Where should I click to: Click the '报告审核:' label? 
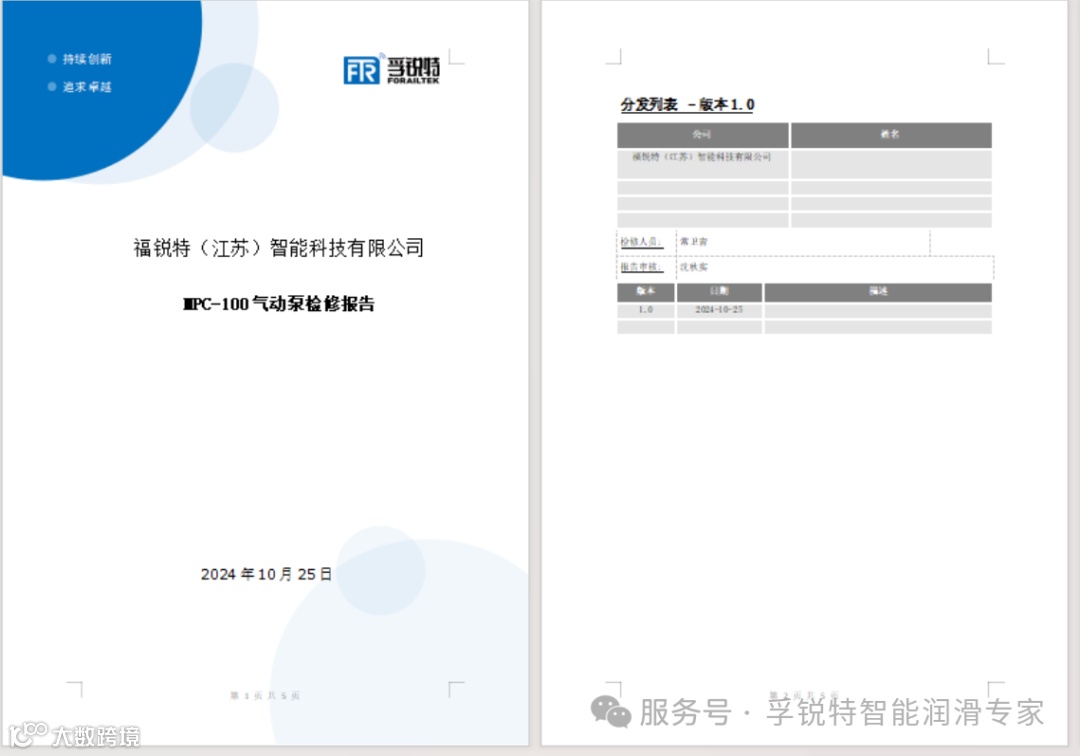pos(641,267)
